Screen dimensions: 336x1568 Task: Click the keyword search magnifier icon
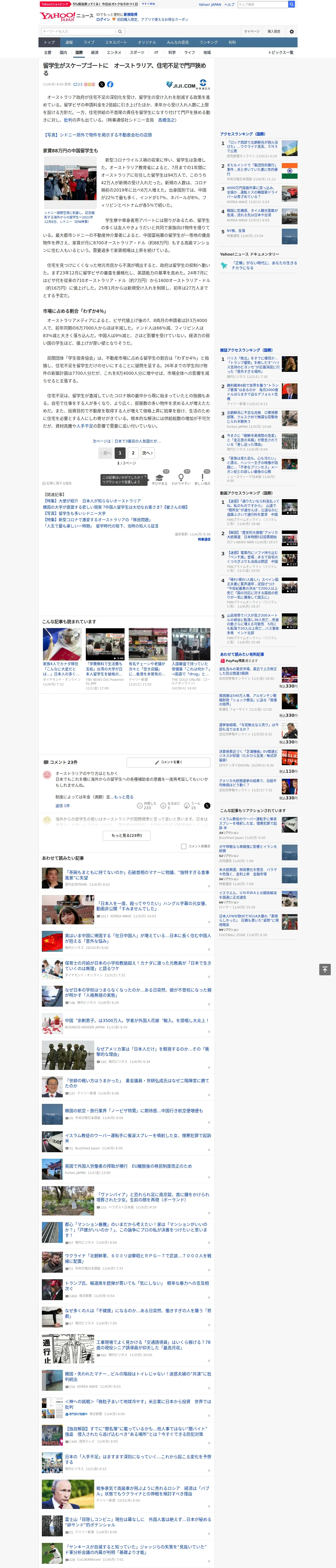pos(120,32)
